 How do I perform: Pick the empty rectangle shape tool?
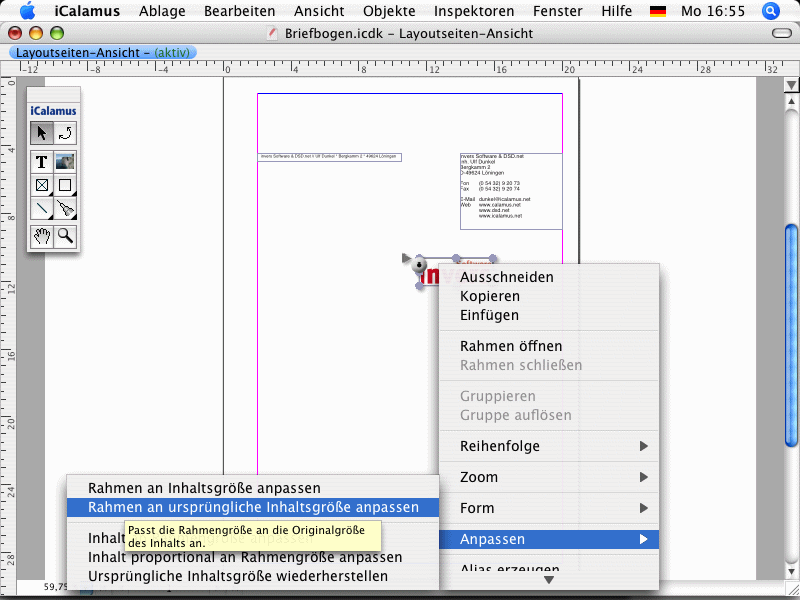65,185
